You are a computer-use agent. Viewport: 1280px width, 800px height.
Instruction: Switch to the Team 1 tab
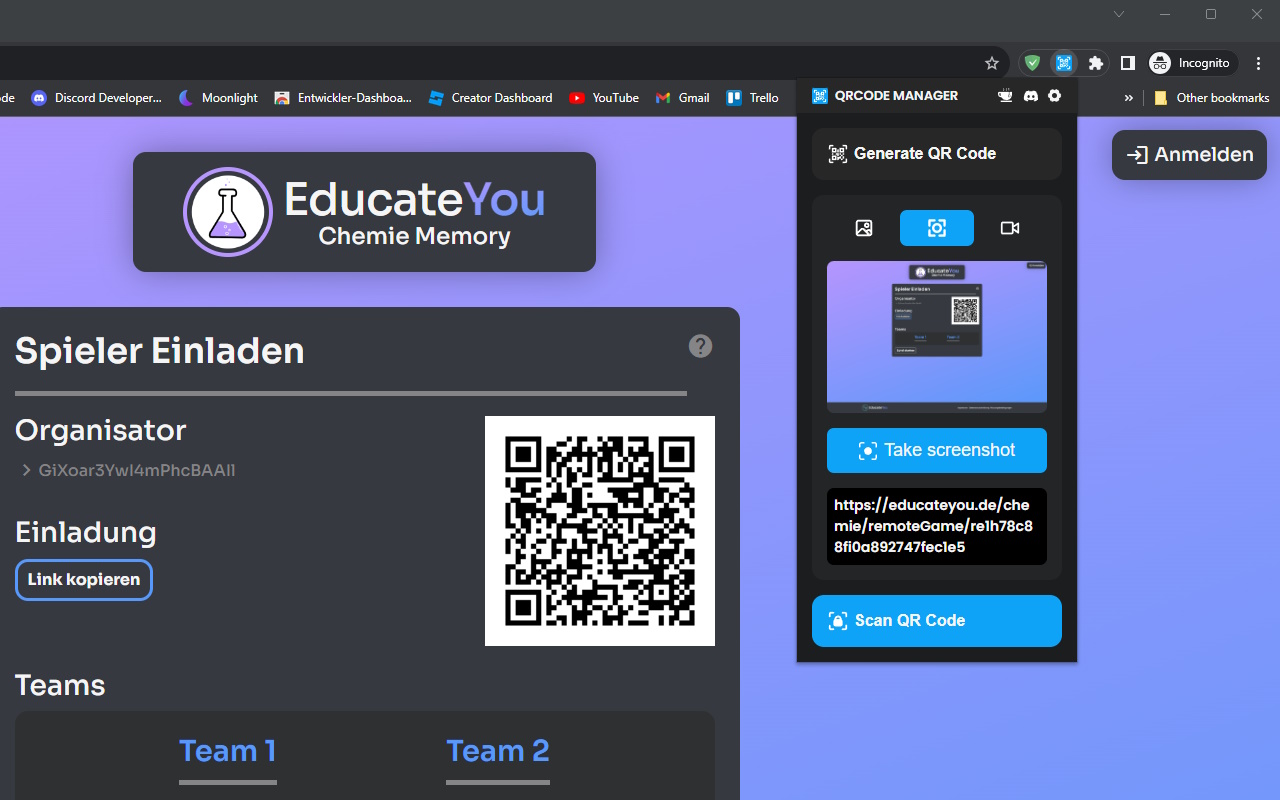228,750
